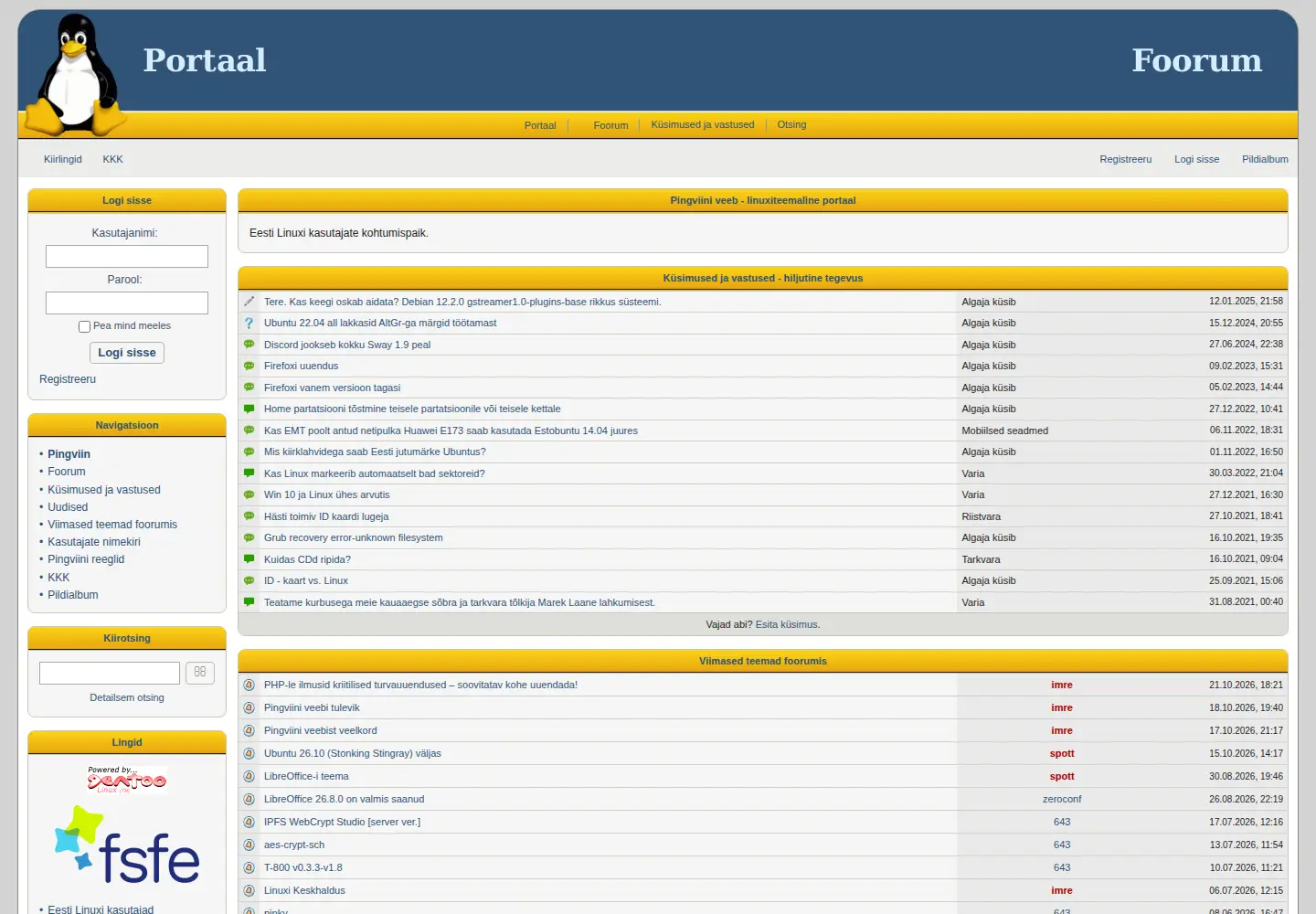Click the pencil icon beside the Debian 12.2.0 question
The image size is (1316, 914).
249,302
